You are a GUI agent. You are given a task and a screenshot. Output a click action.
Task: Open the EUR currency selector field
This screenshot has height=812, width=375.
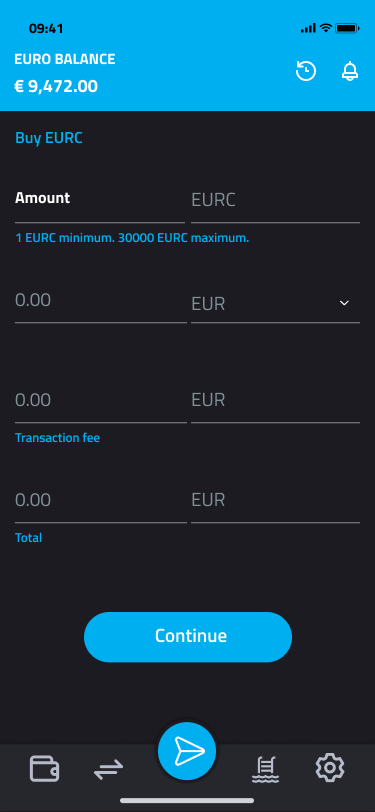(x=275, y=303)
